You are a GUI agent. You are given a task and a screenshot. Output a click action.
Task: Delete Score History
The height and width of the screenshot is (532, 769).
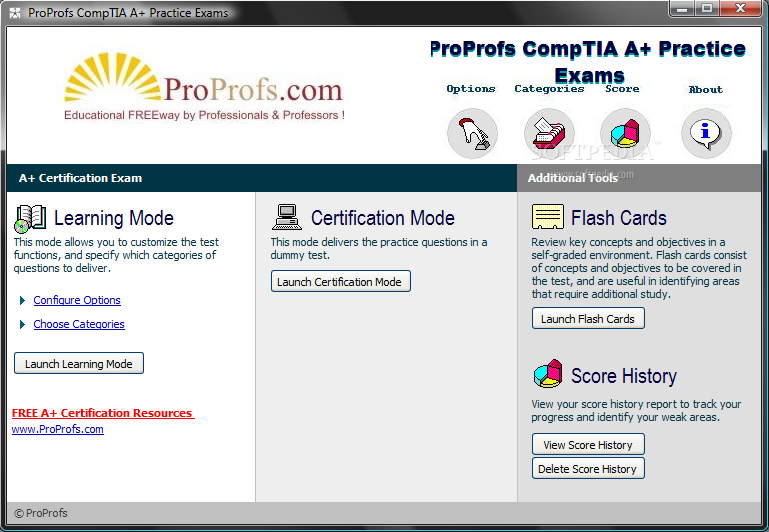click(588, 468)
